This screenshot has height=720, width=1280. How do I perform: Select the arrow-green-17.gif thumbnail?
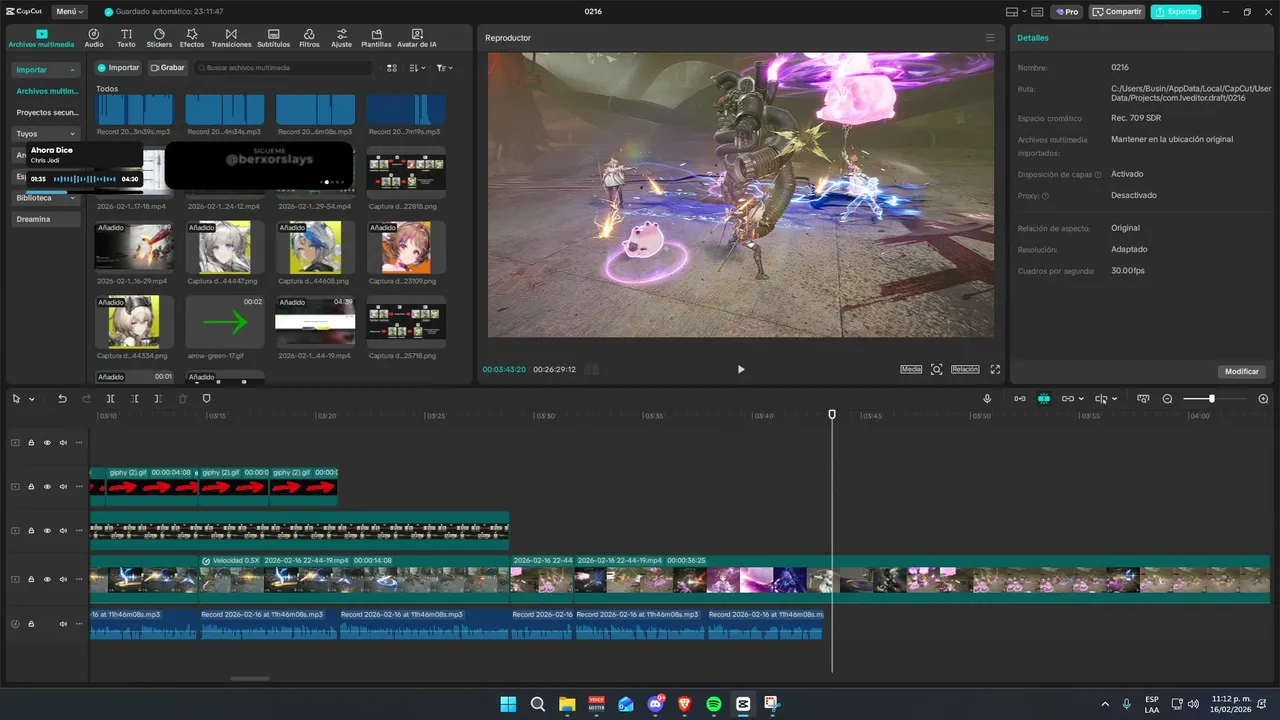pos(225,322)
